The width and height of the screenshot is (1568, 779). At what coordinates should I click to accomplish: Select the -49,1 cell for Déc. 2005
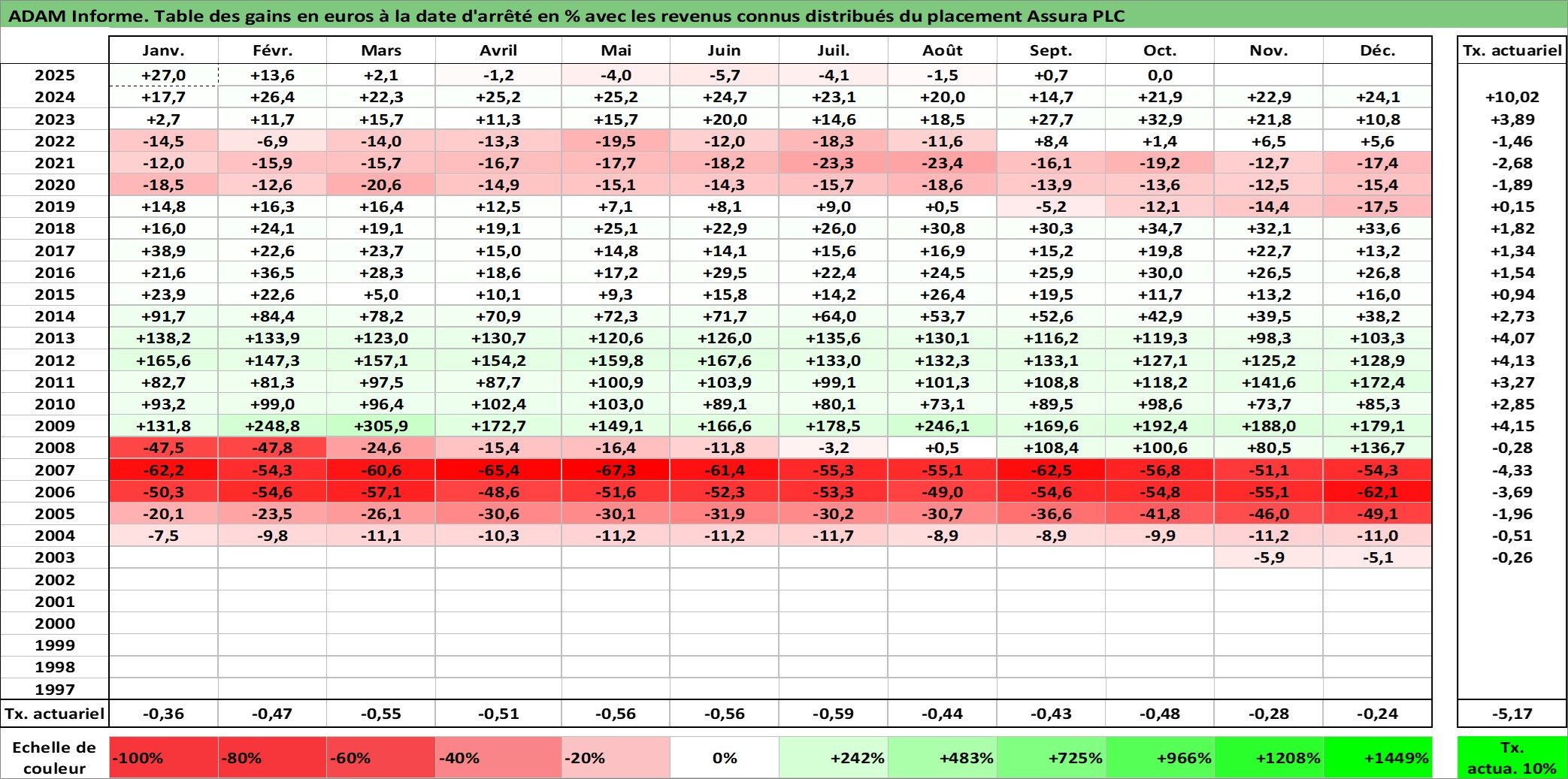coord(1378,514)
